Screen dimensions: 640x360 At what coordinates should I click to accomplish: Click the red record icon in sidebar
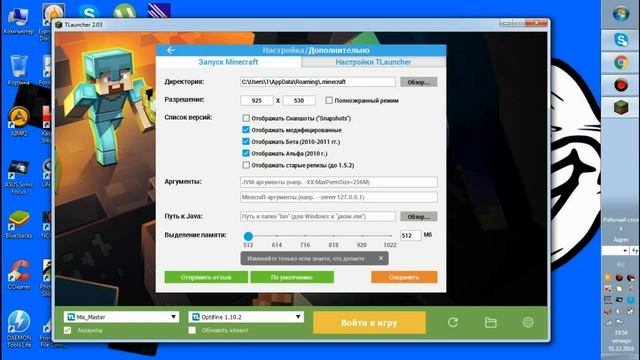(x=621, y=85)
